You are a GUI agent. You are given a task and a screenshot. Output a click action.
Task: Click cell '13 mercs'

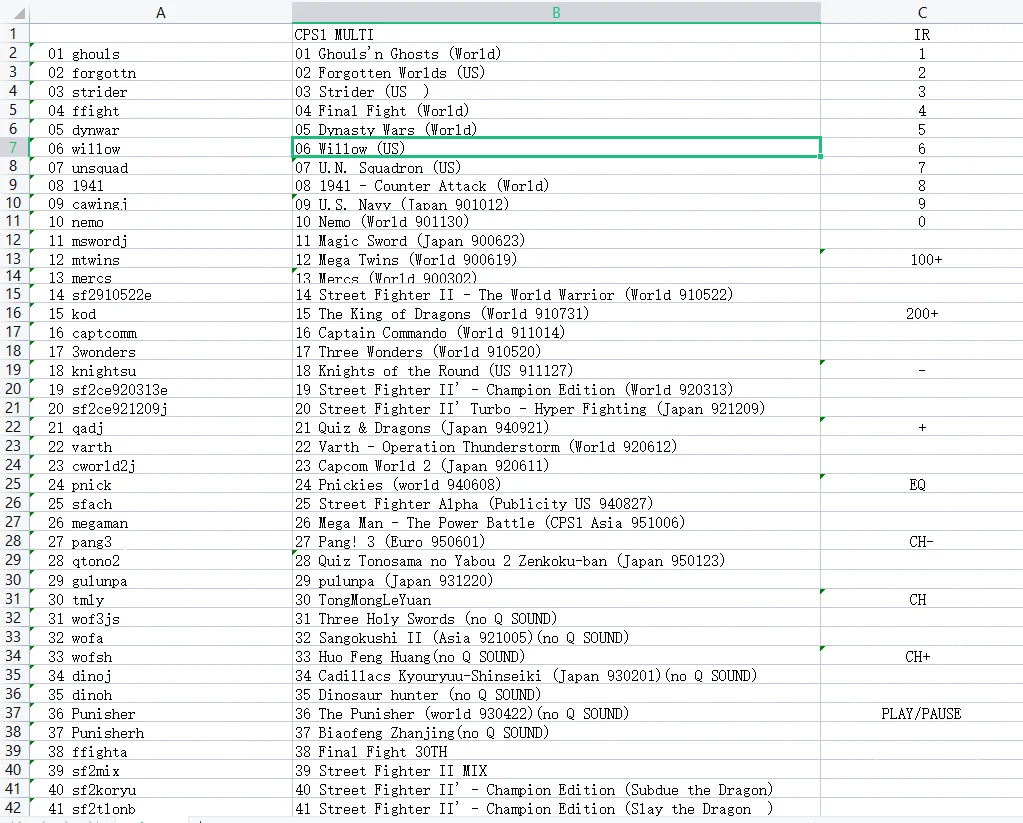pos(160,277)
